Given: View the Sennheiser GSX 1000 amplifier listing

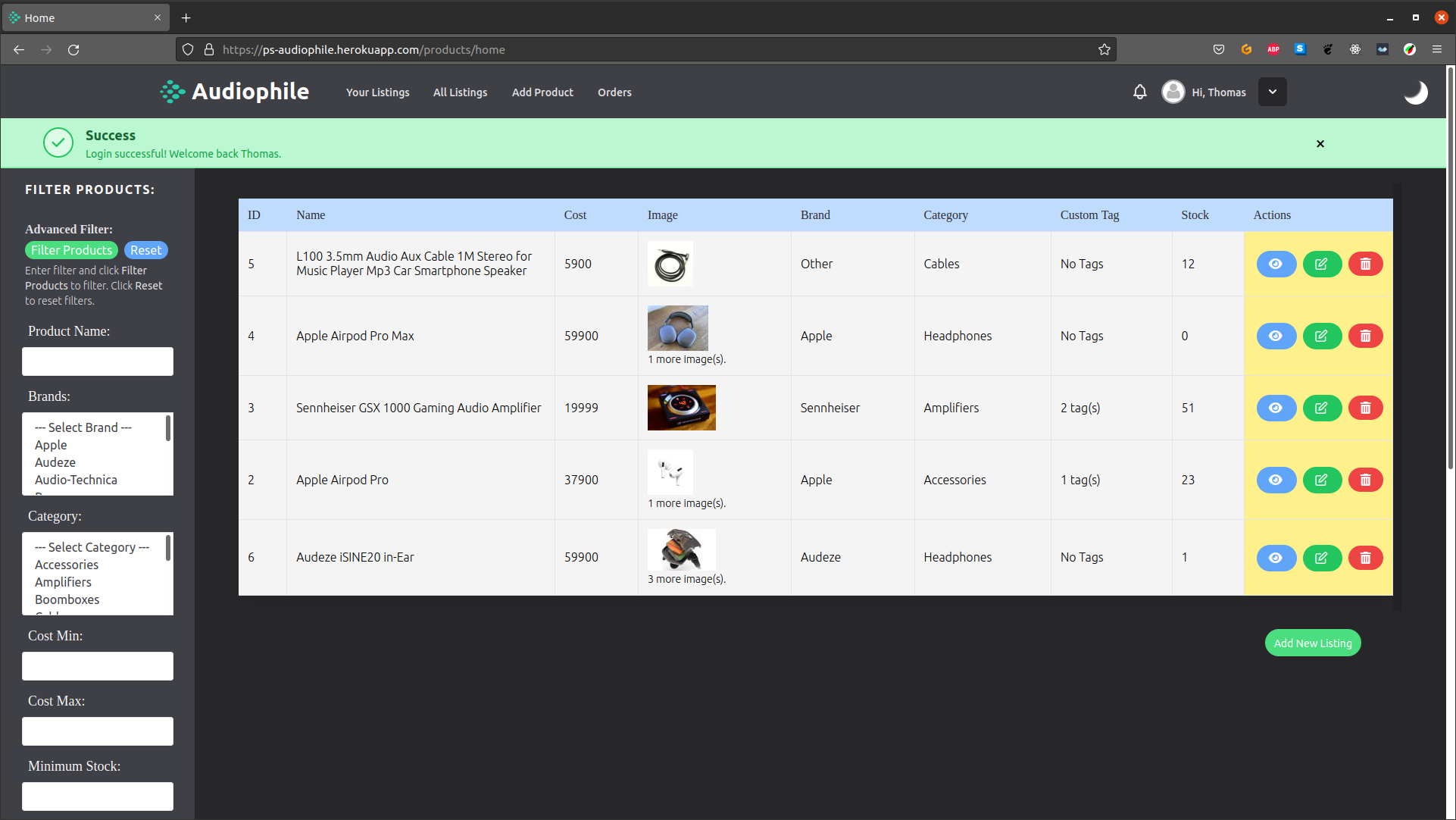Looking at the screenshot, I should (1276, 408).
